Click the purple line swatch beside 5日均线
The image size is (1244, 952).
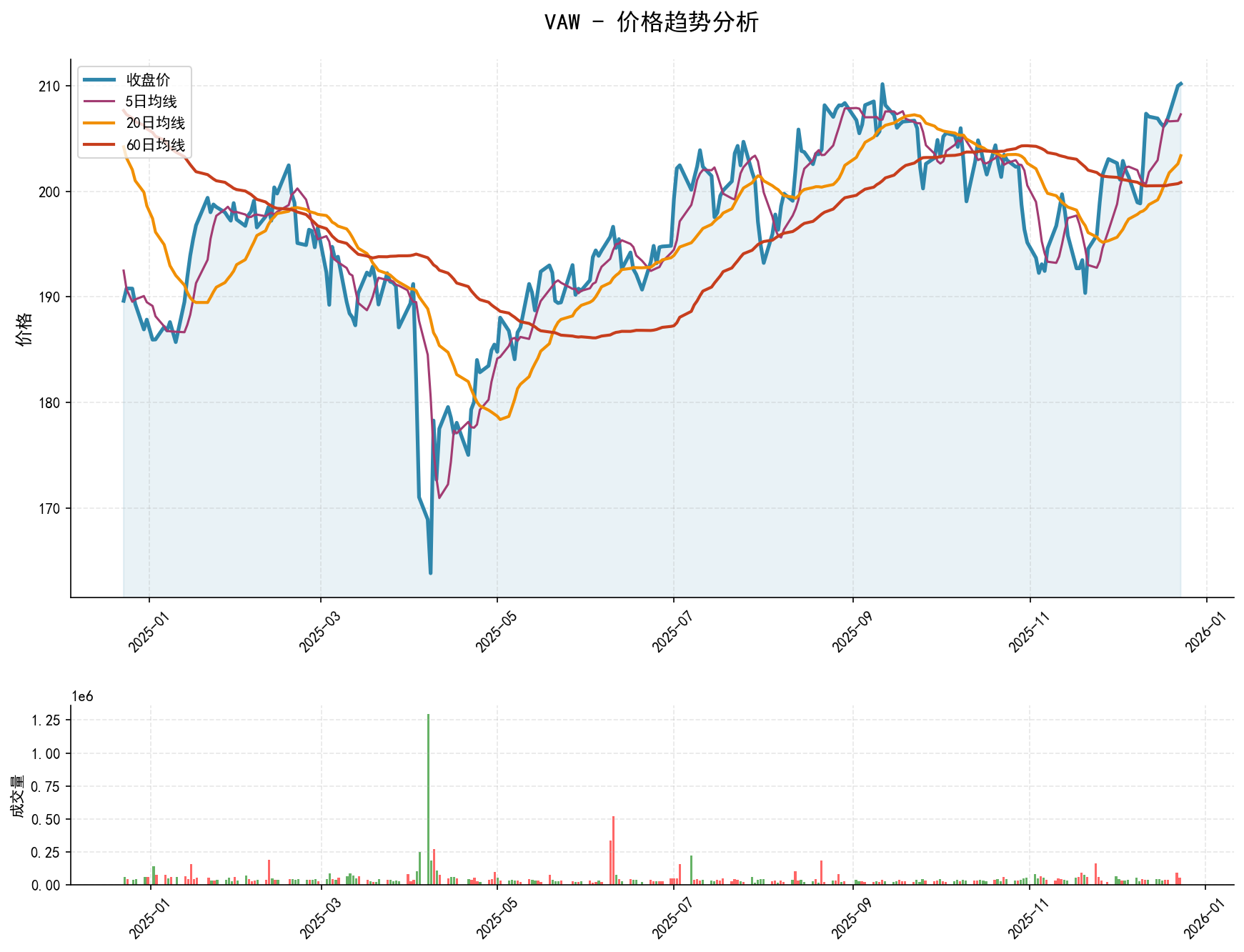99,101
